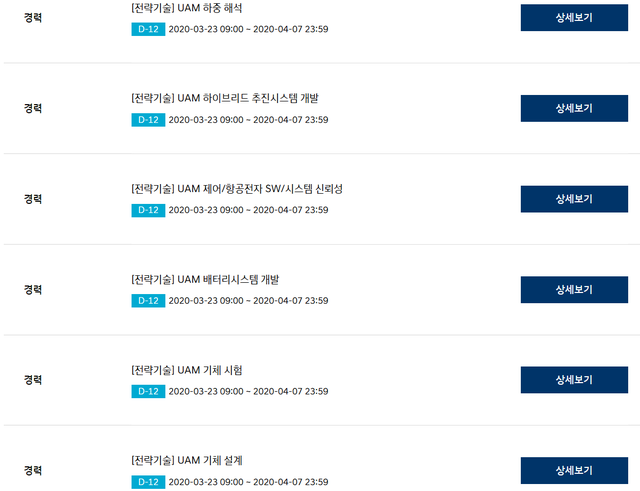Open the UAM 배터리시스템 개발 title link
Viewport: 640px width, 491px height.
point(212,279)
